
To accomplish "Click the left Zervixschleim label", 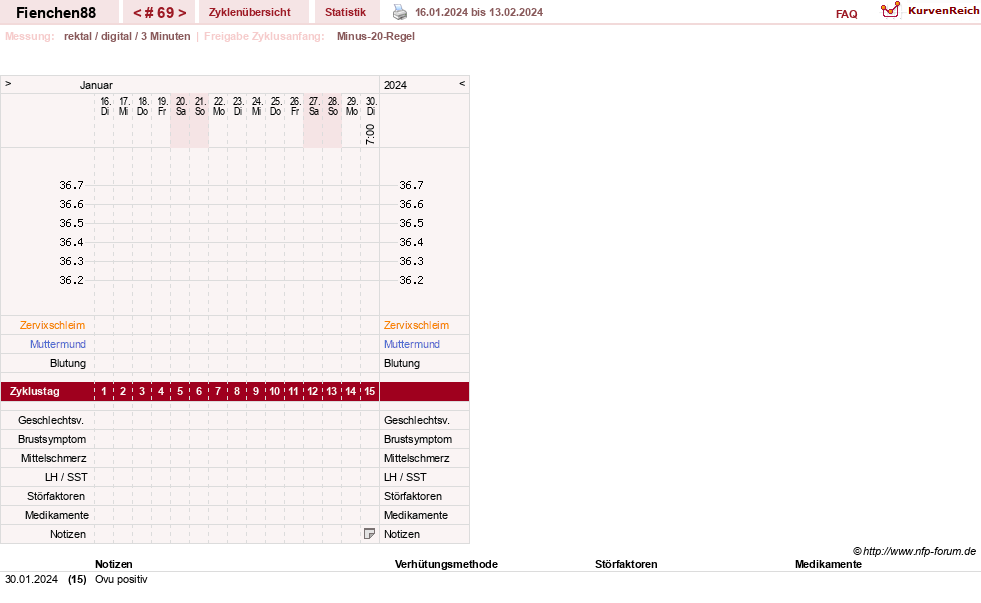I will 52,325.
